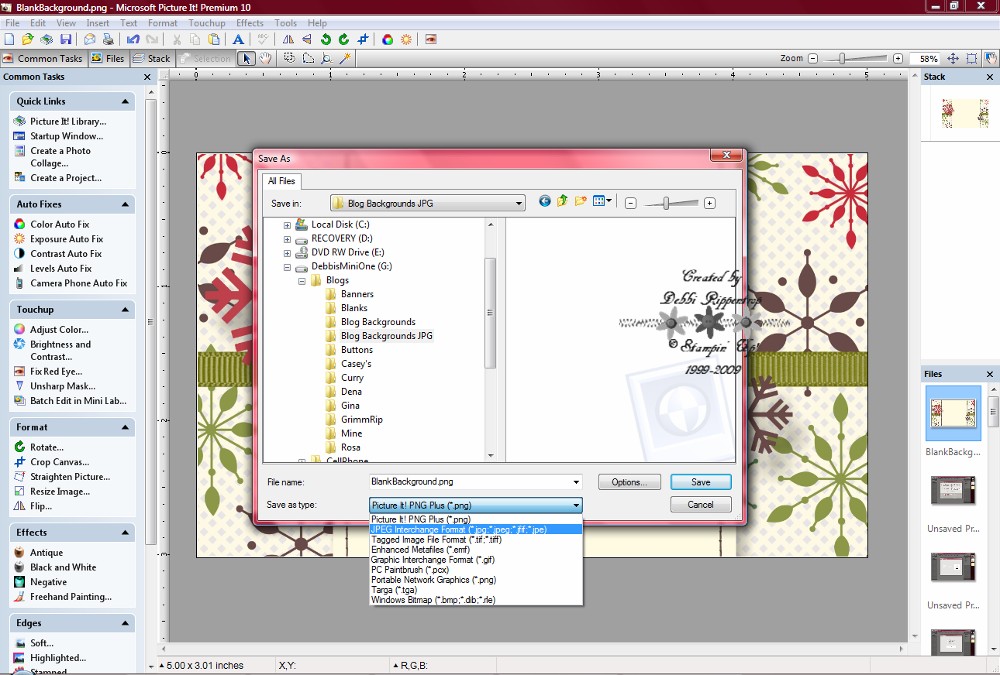Click the Open file folder icon

click(x=27, y=40)
